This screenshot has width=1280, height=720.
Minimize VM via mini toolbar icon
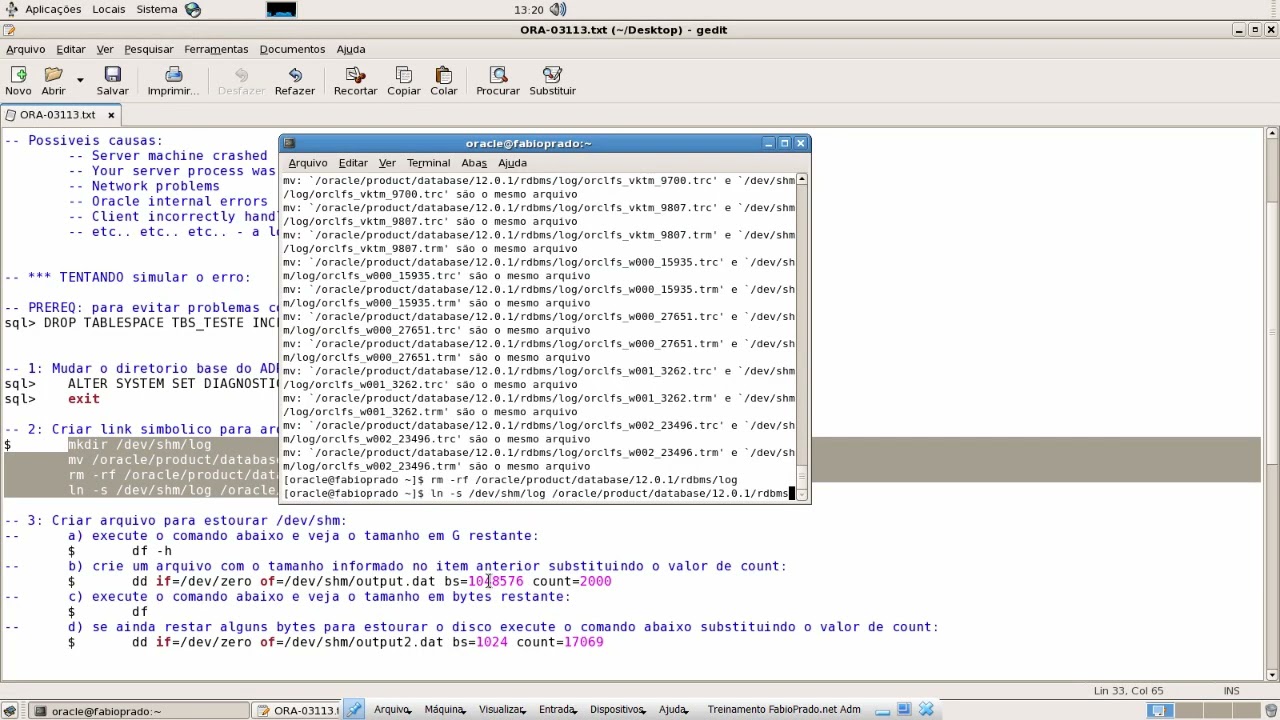point(882,710)
